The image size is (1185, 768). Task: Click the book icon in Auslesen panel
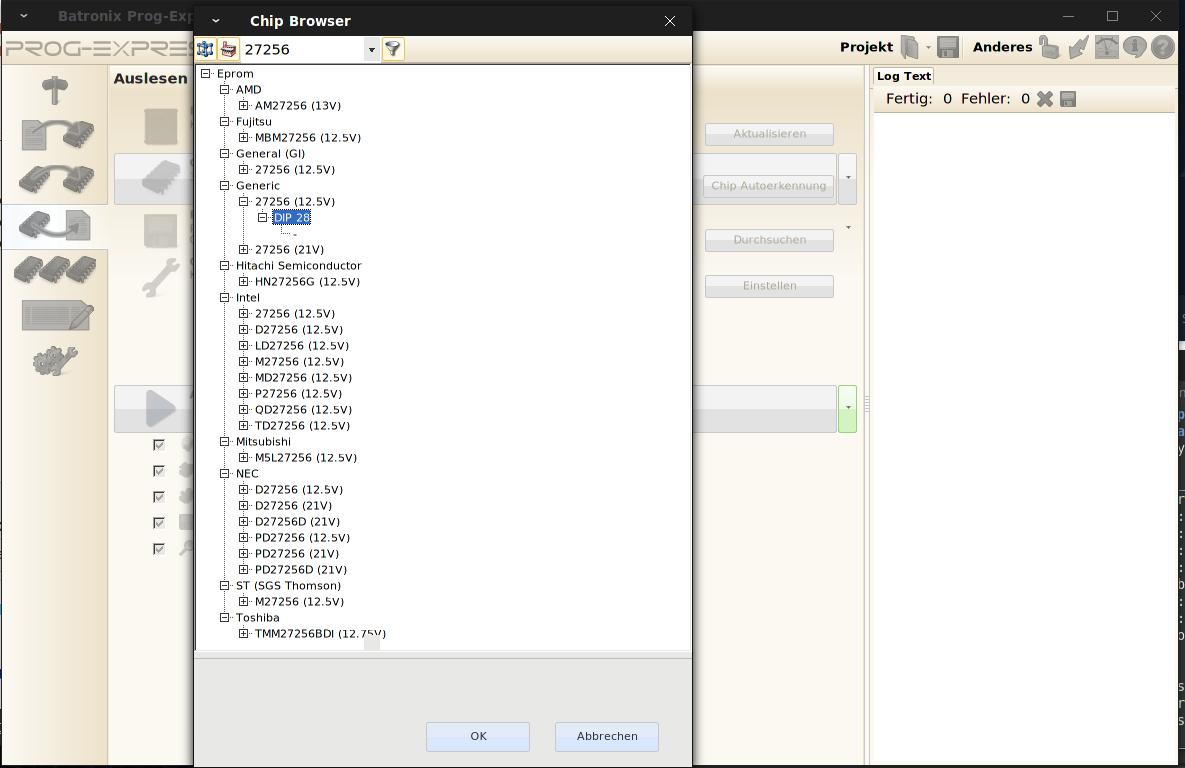pyautogui.click(x=160, y=126)
